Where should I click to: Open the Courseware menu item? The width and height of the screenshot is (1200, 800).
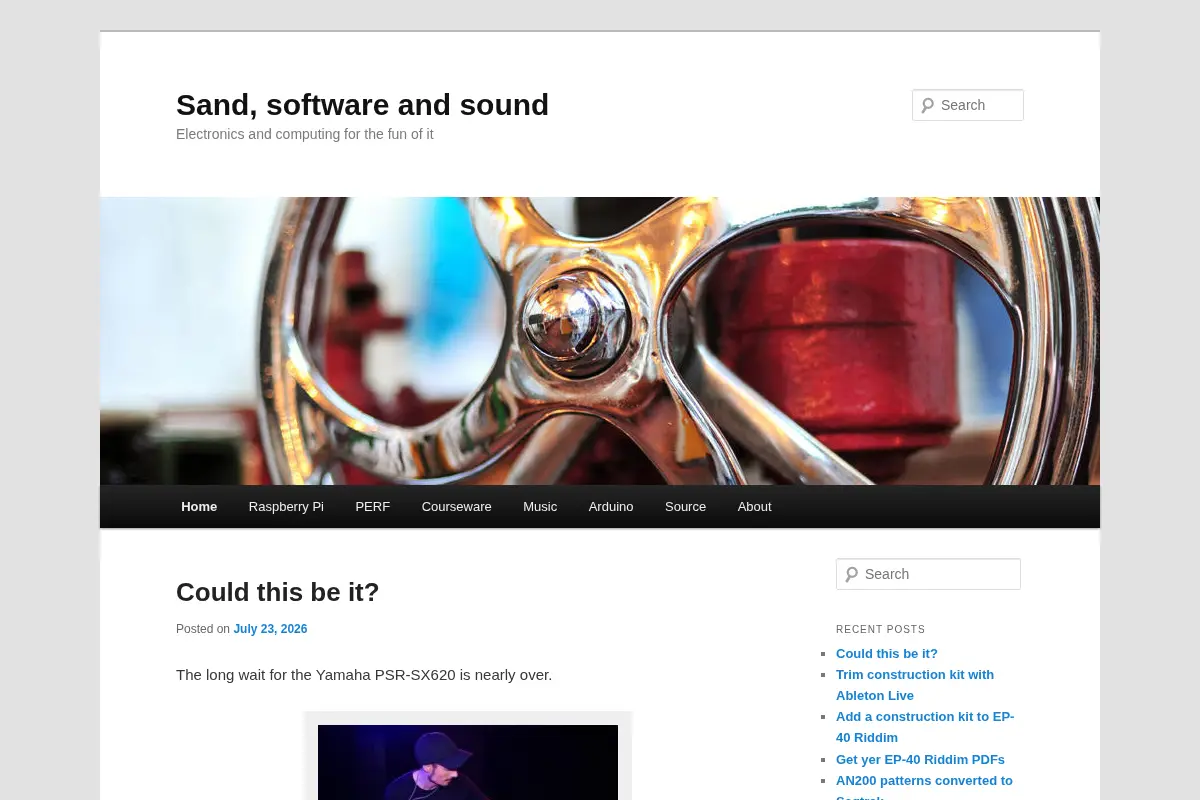[x=457, y=507]
